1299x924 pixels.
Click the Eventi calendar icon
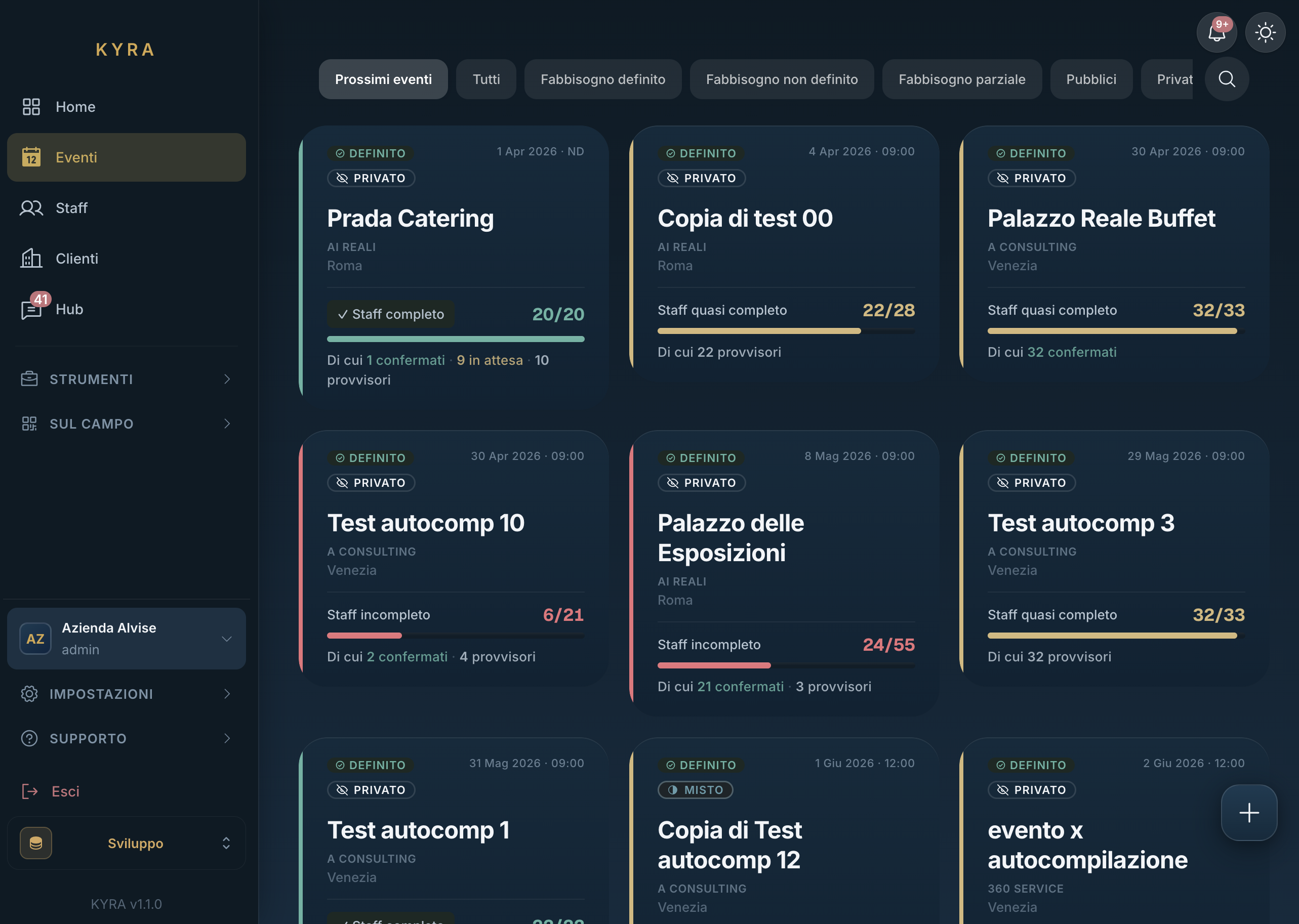(x=31, y=157)
